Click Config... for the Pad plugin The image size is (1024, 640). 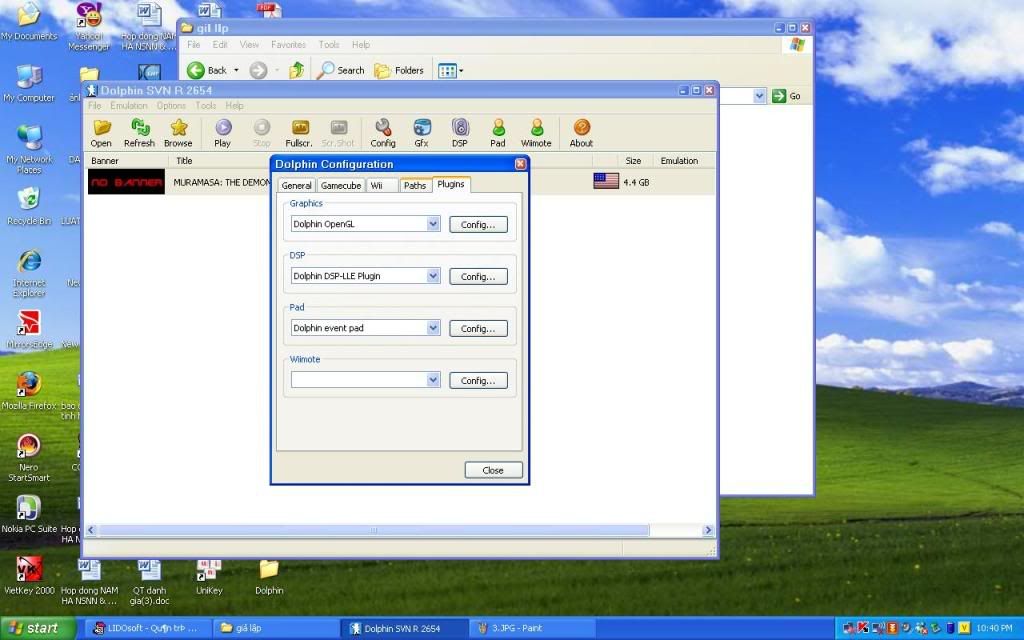pos(478,328)
